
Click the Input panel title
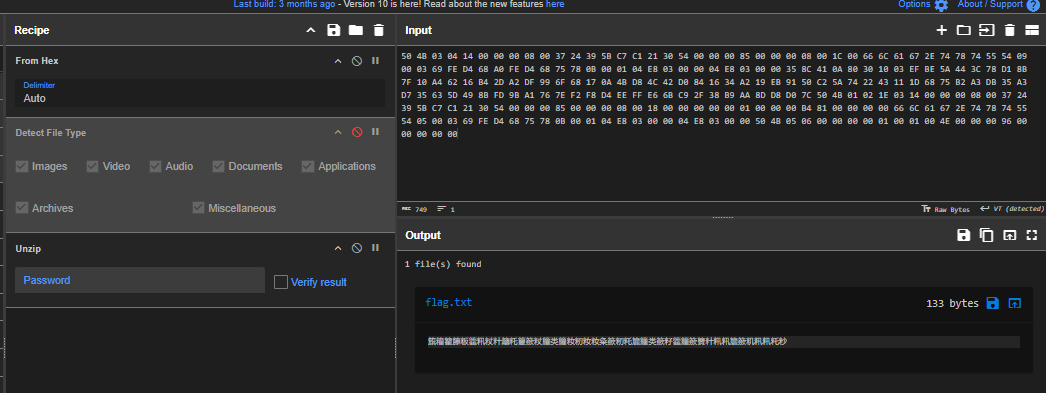tap(418, 30)
